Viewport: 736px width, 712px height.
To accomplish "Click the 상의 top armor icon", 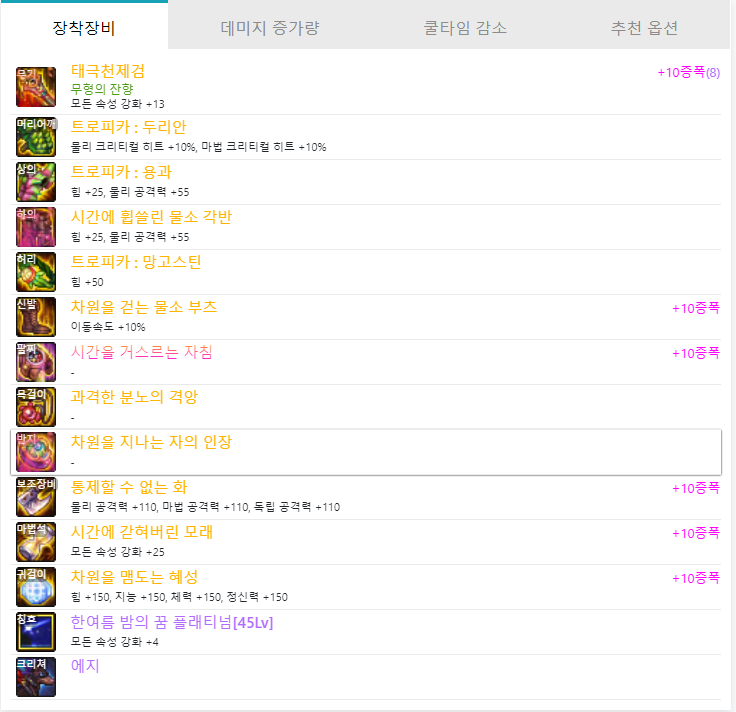I will tap(36, 182).
